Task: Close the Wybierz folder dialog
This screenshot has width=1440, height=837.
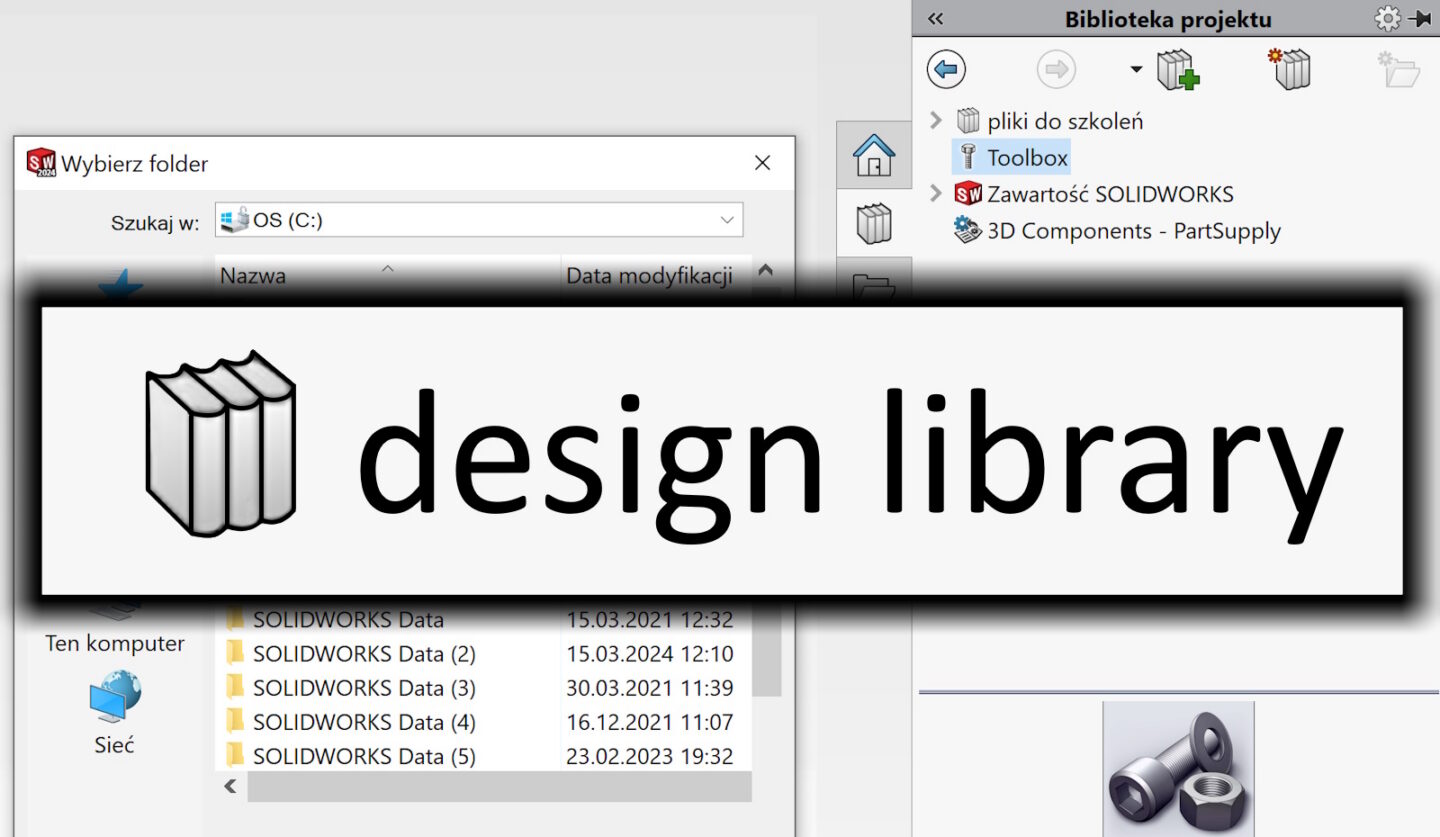Action: click(x=762, y=163)
